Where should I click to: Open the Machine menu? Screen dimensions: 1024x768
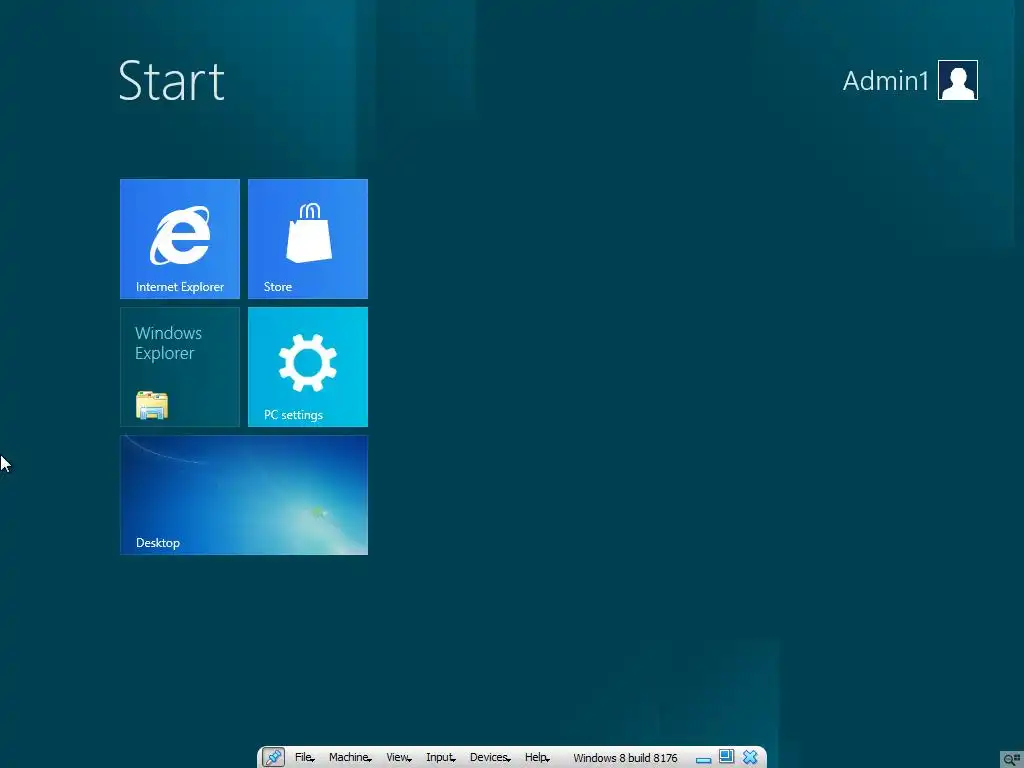click(350, 757)
